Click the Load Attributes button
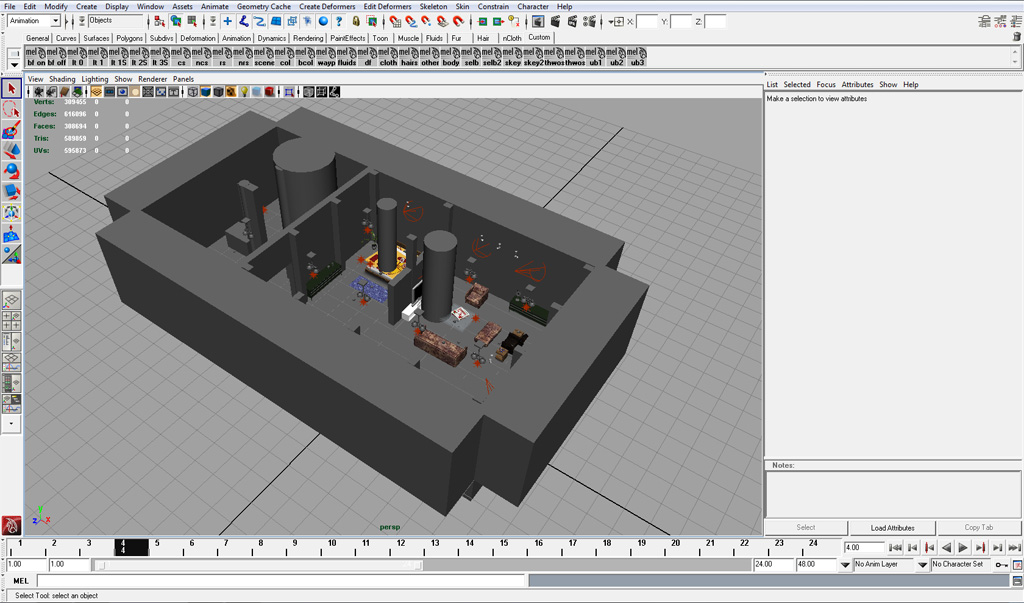Screen dimensions: 1024x603 point(892,528)
